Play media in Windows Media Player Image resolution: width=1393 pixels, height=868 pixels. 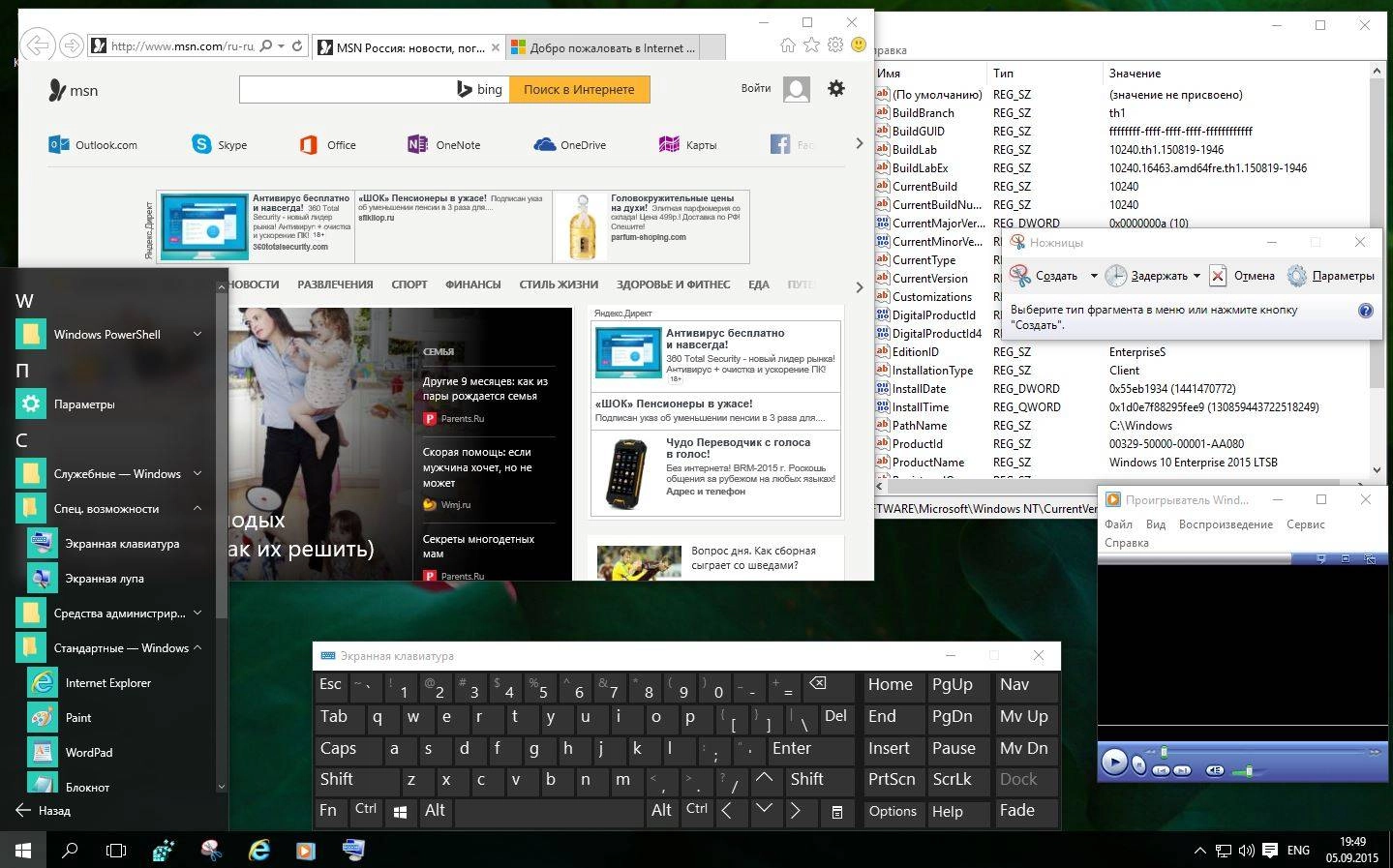[x=1114, y=762]
